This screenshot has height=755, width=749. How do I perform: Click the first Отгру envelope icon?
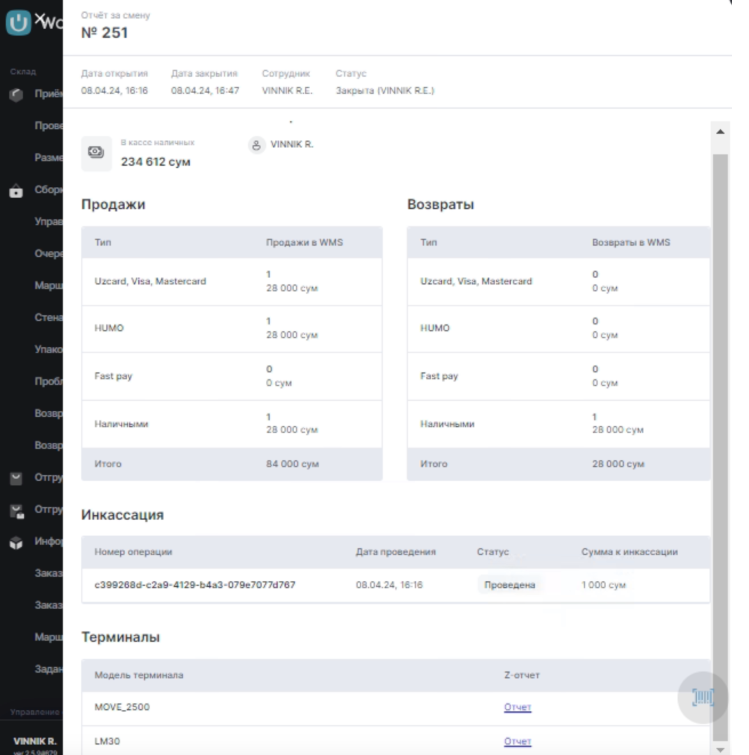coord(16,478)
